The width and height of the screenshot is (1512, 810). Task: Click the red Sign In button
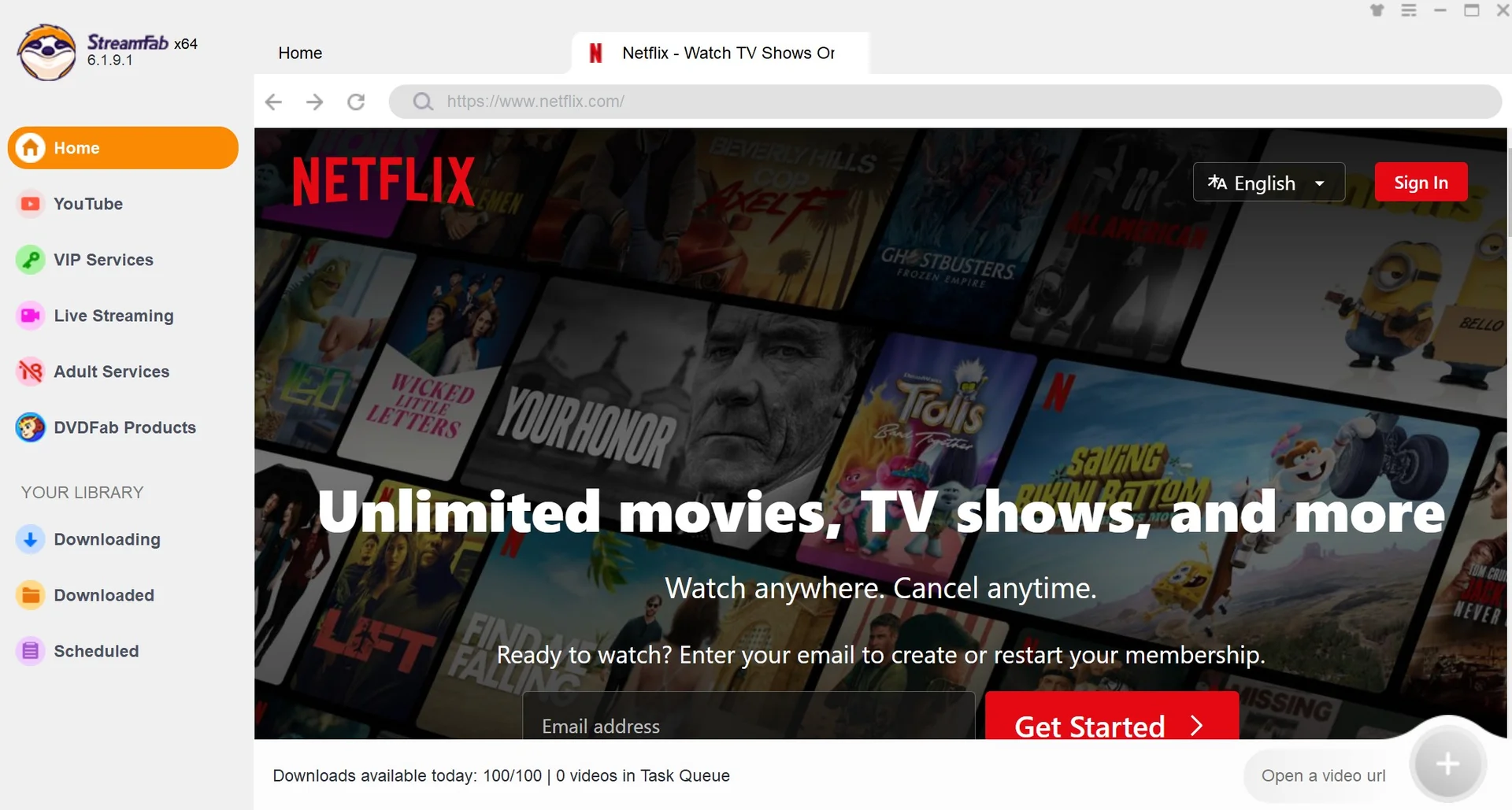tap(1421, 183)
